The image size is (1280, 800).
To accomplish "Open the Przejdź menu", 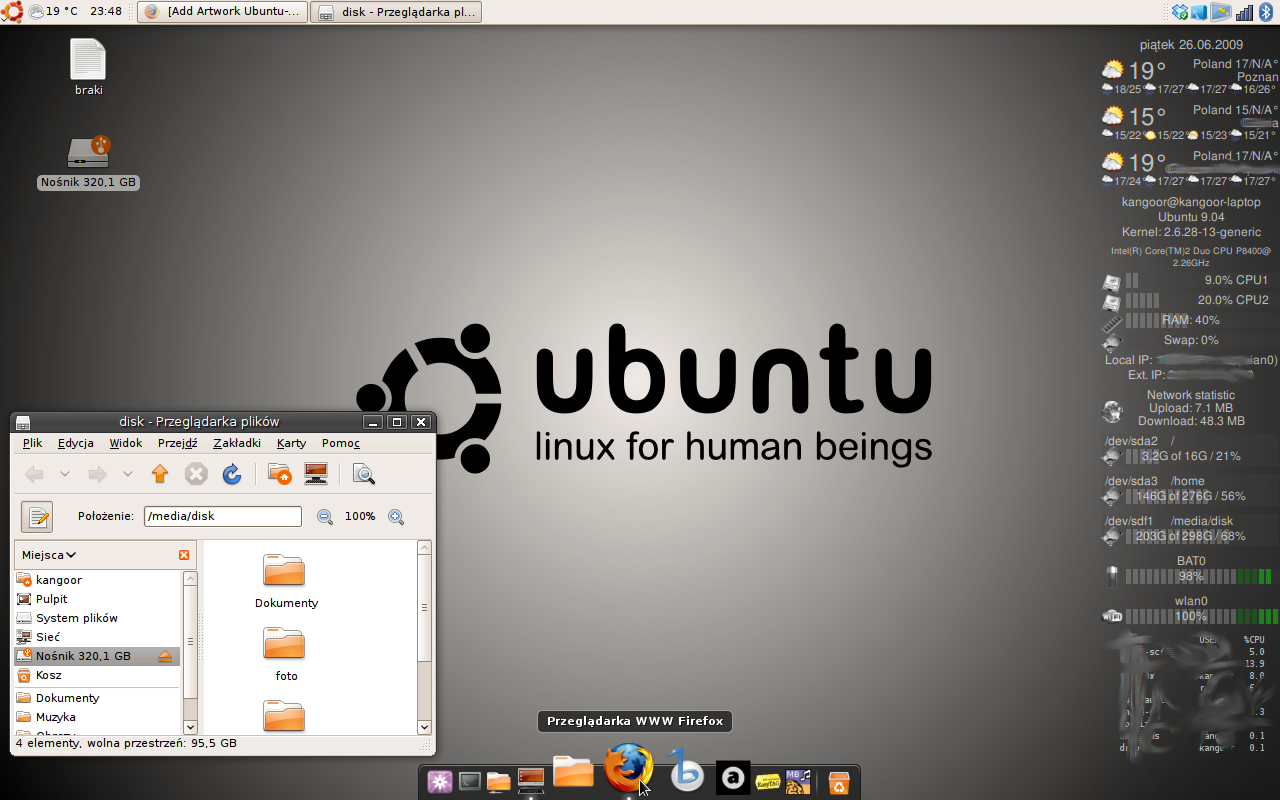I will pyautogui.click(x=178, y=443).
